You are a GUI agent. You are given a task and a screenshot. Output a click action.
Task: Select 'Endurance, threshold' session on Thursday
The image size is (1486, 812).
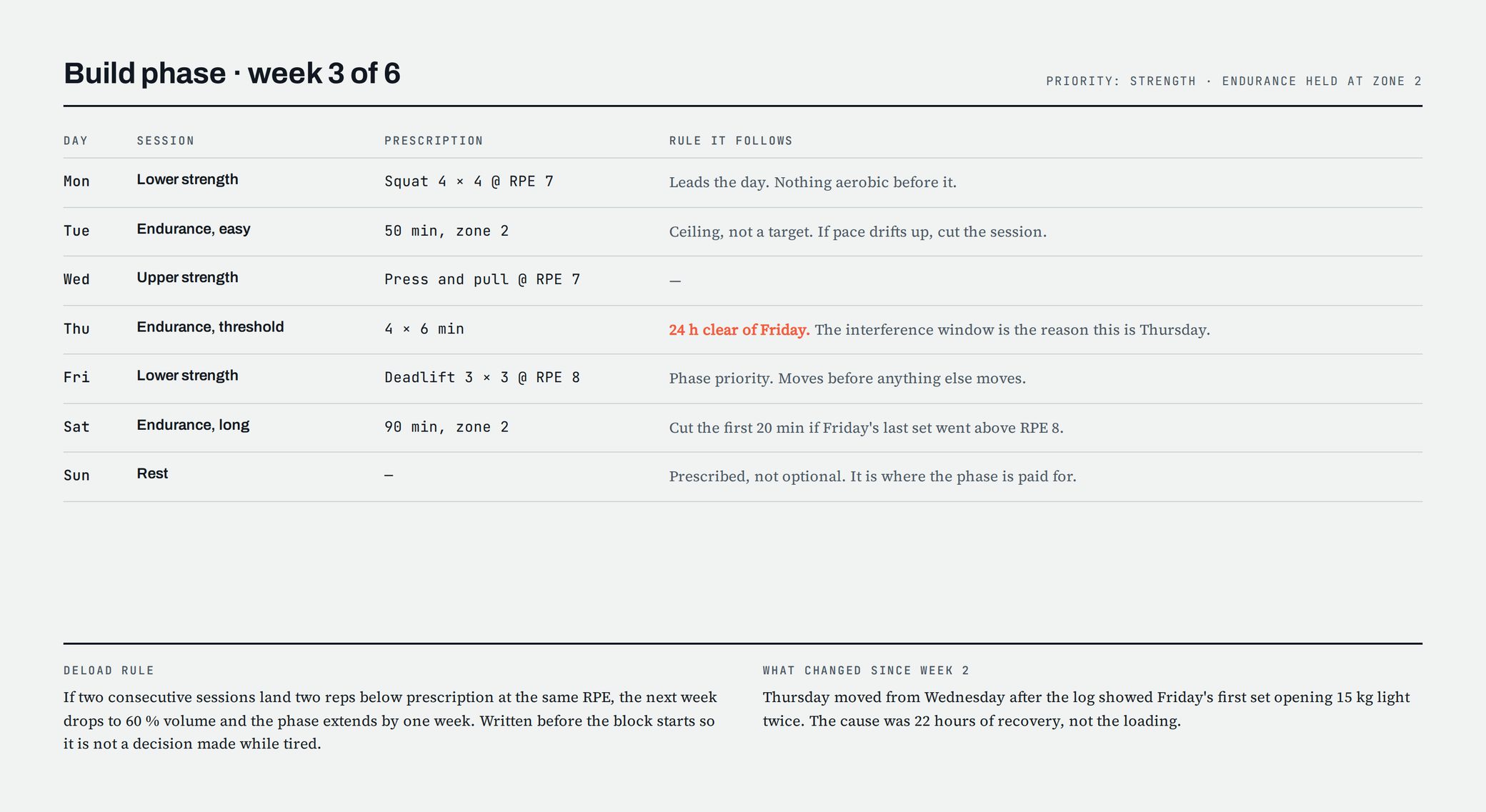pos(211,326)
